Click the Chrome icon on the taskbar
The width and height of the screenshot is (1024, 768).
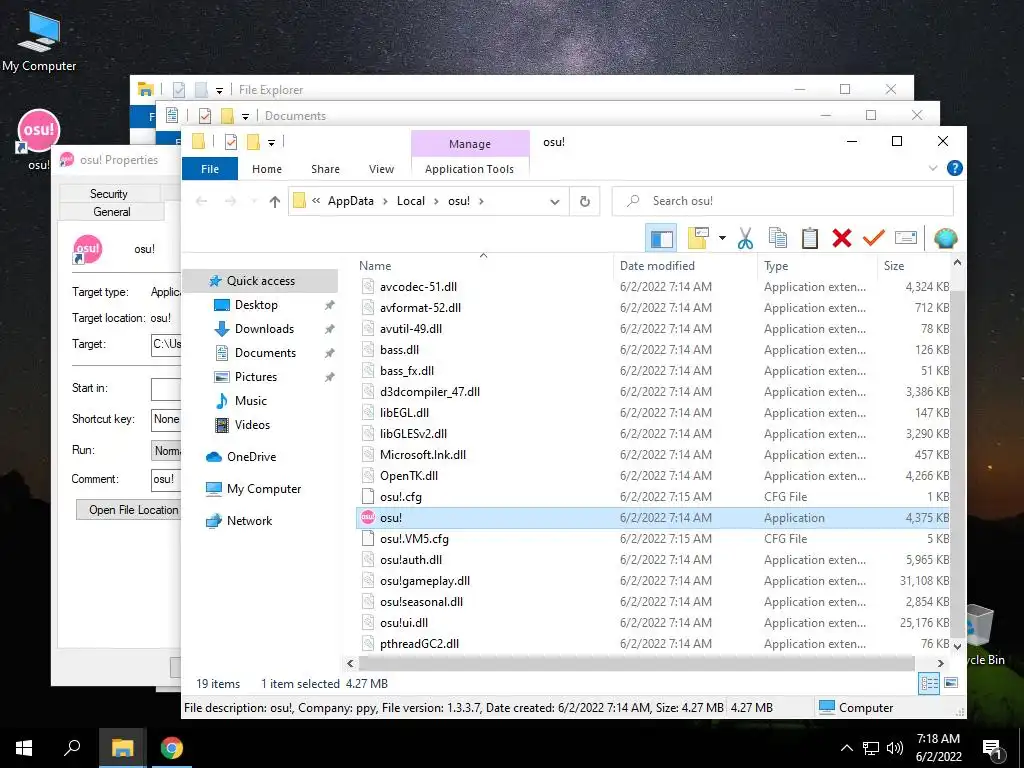(x=171, y=748)
